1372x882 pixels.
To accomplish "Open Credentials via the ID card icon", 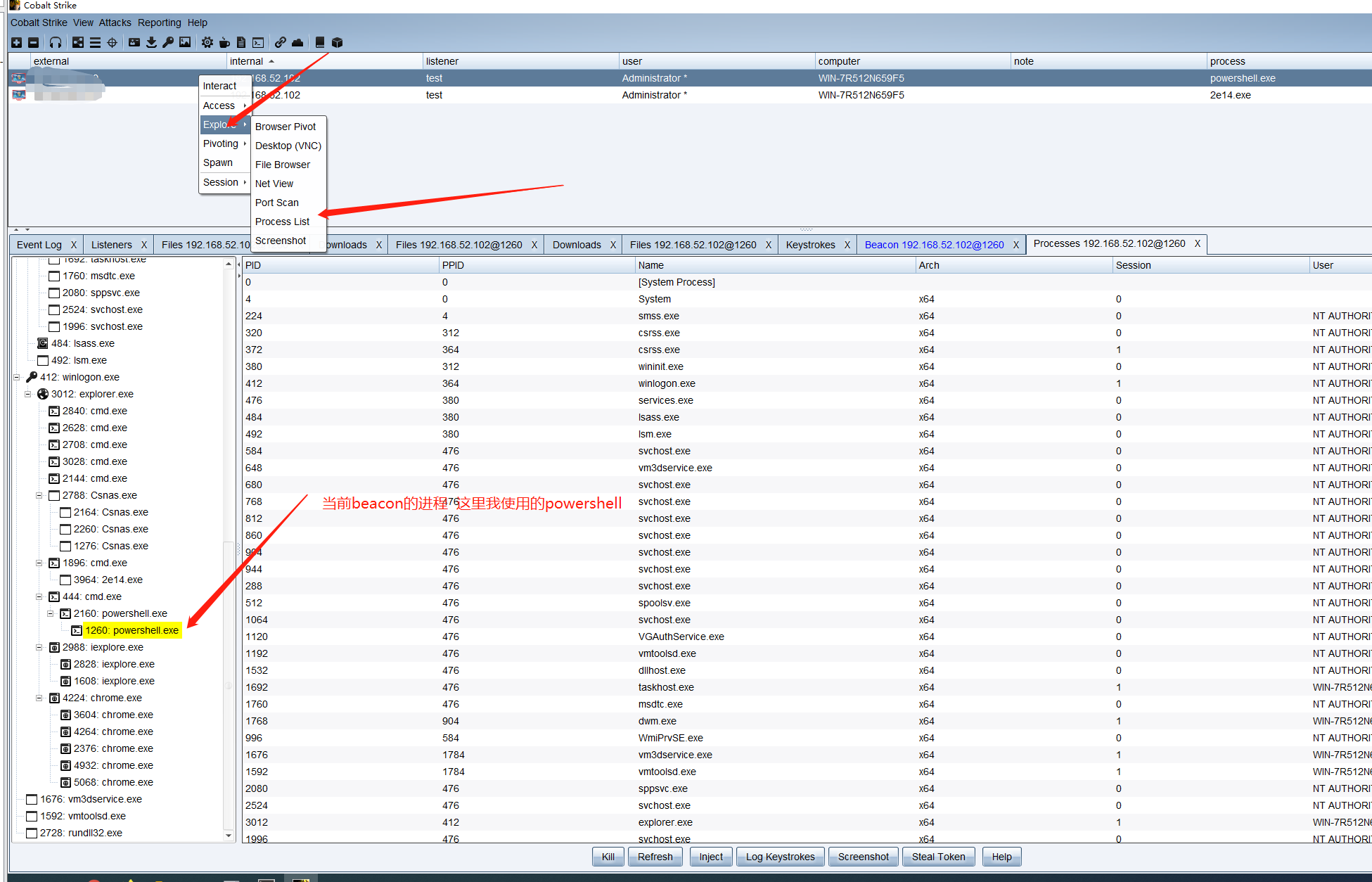I will (x=134, y=42).
